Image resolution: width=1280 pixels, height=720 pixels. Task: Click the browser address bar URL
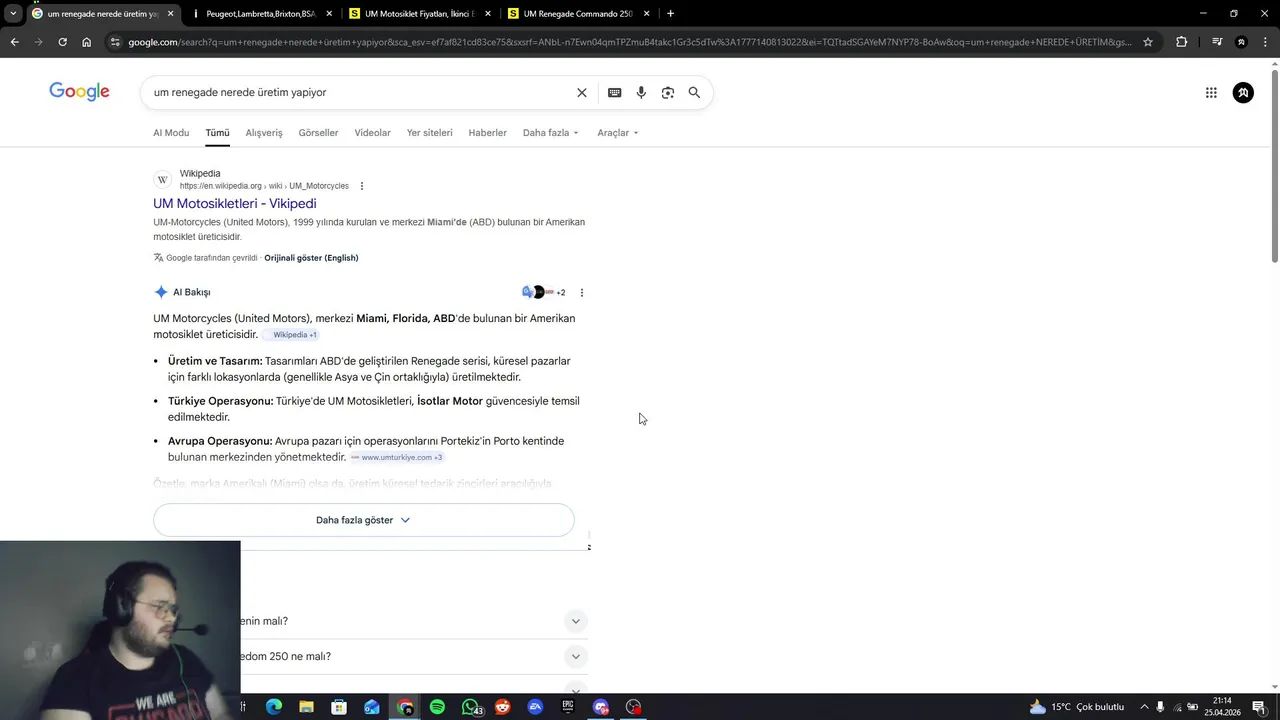(x=630, y=42)
